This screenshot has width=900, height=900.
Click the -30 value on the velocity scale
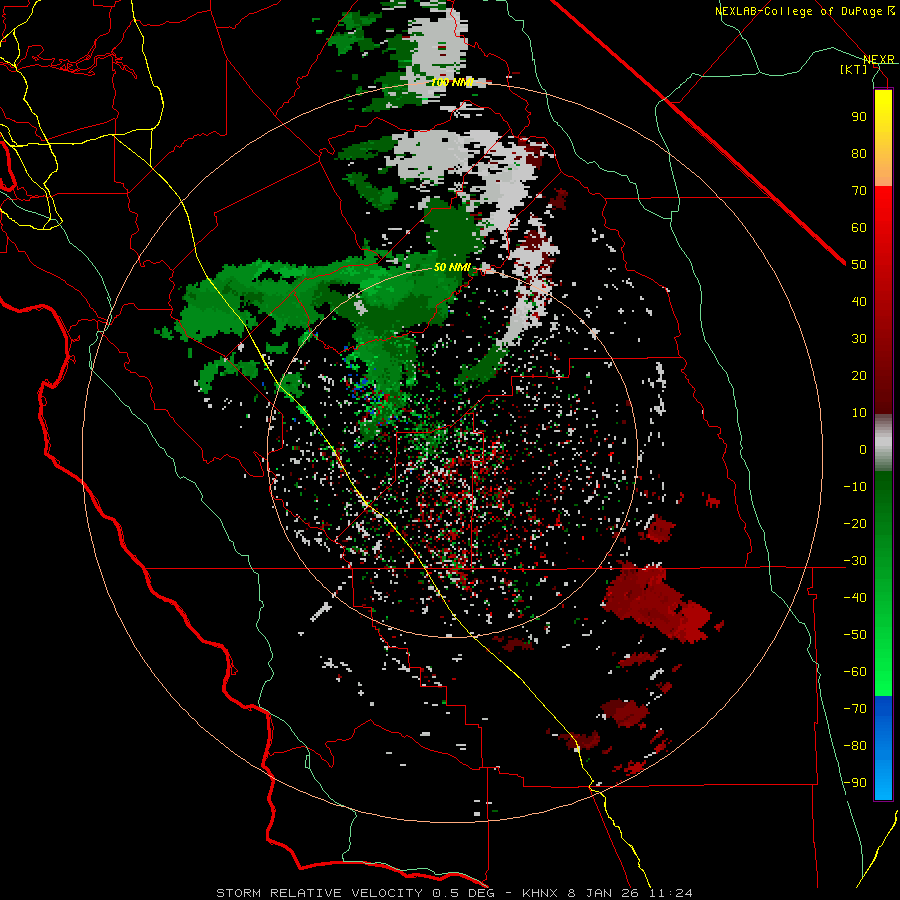[855, 561]
